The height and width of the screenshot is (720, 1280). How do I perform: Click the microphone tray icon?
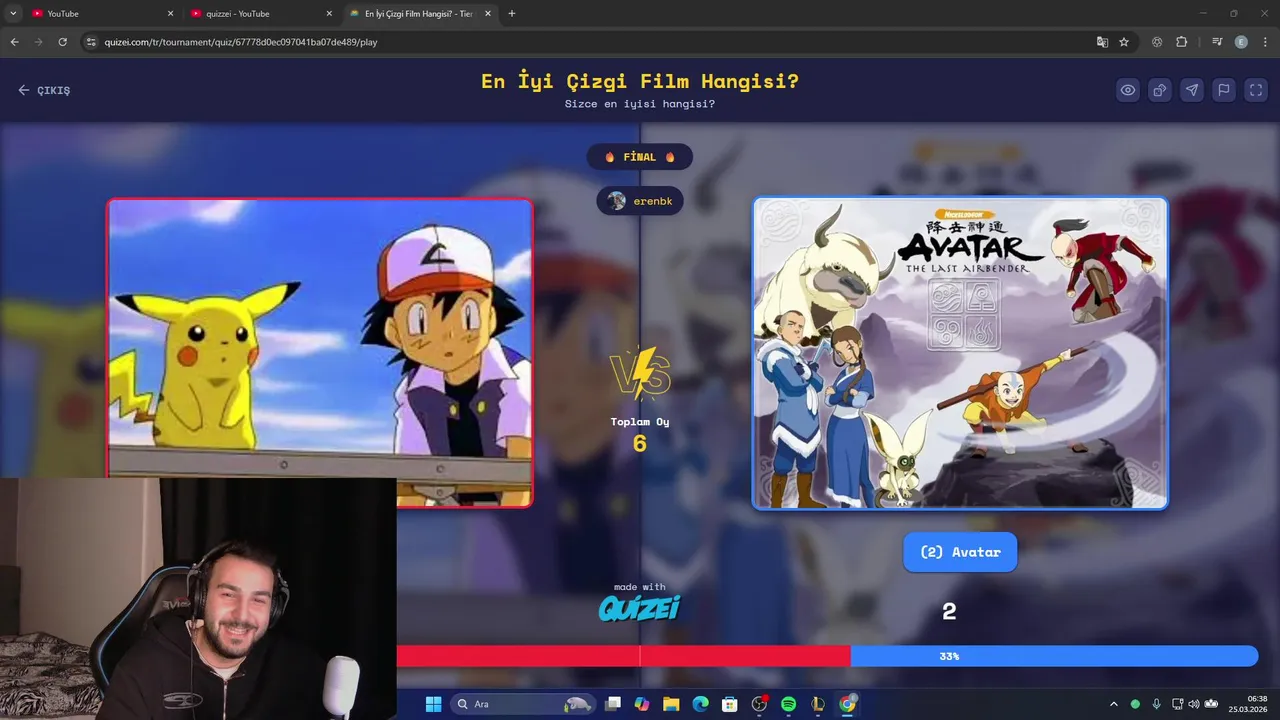1157,704
